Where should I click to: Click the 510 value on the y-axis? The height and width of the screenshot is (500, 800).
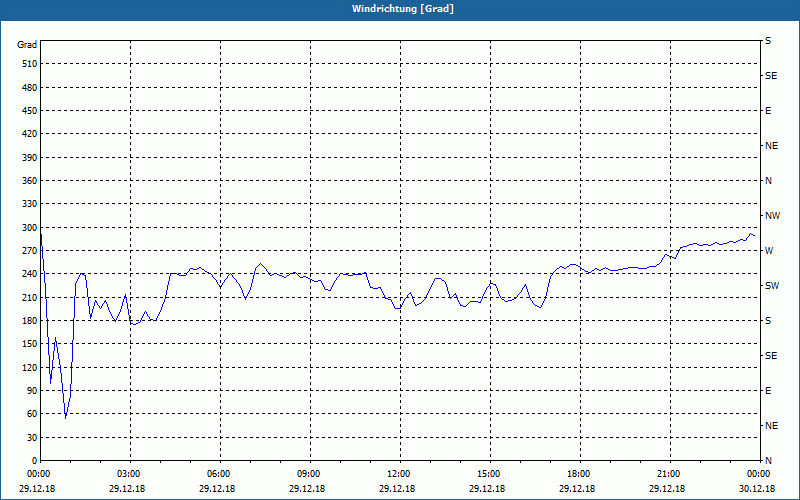(29, 64)
